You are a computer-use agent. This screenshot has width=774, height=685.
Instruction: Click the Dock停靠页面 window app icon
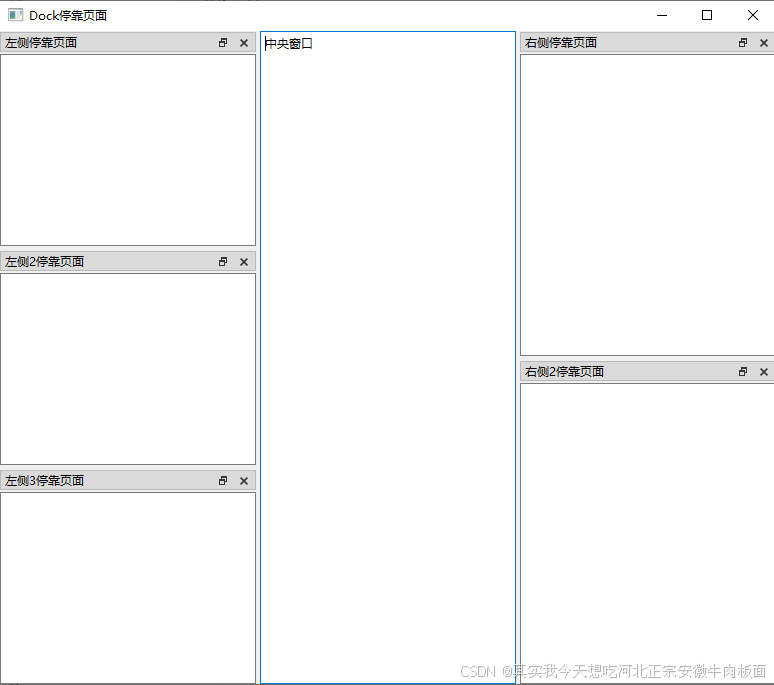[15, 15]
